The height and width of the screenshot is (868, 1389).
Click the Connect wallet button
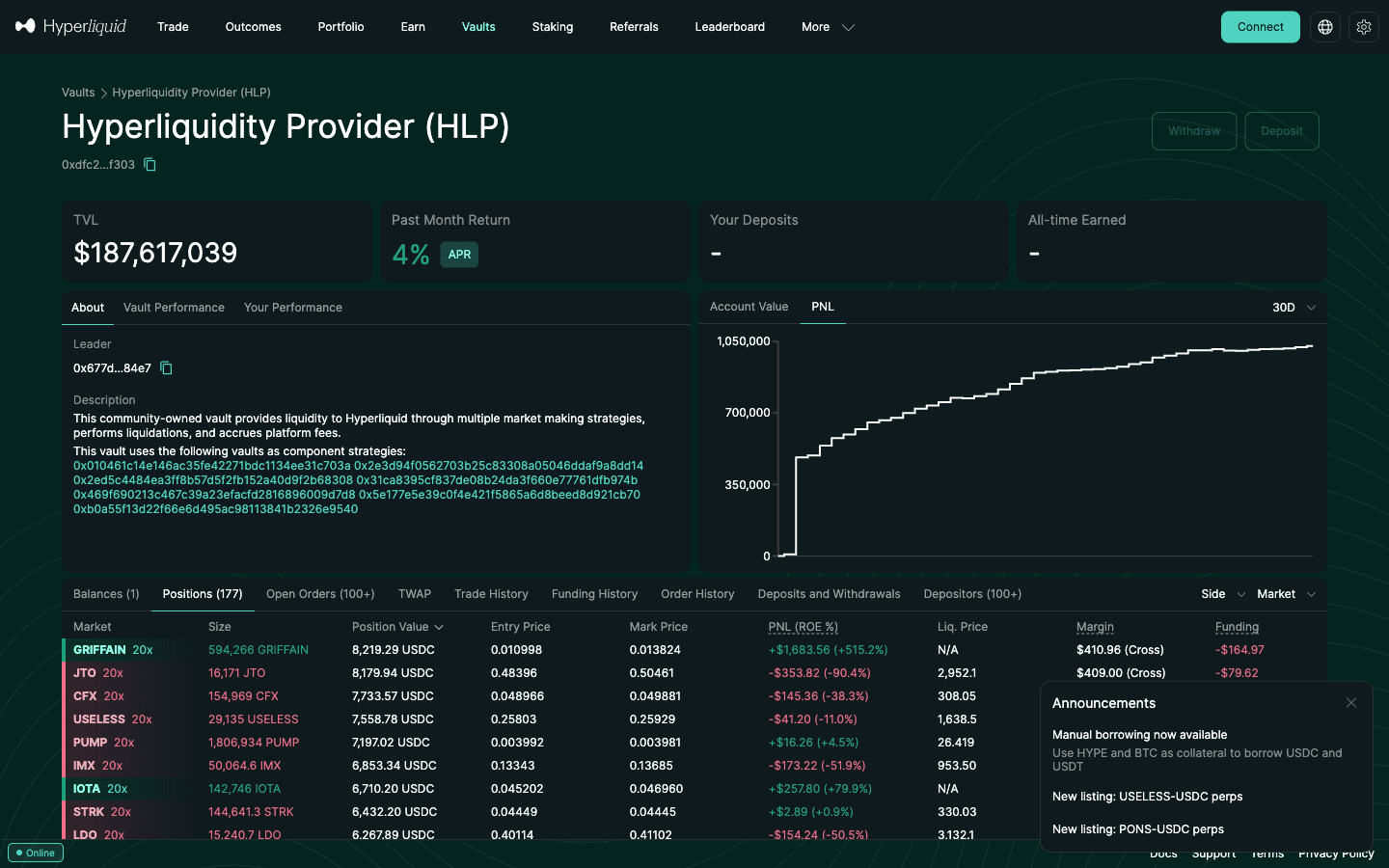1261,27
